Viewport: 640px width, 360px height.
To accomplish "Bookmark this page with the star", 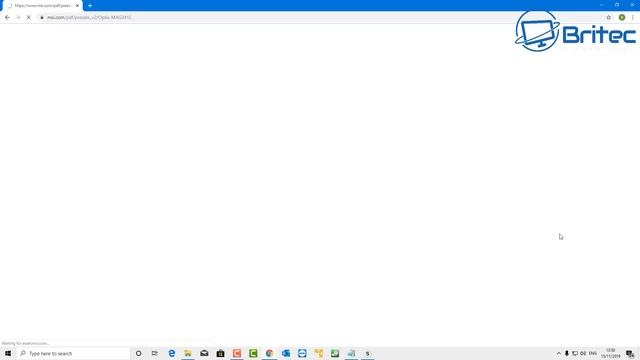I will coord(609,18).
